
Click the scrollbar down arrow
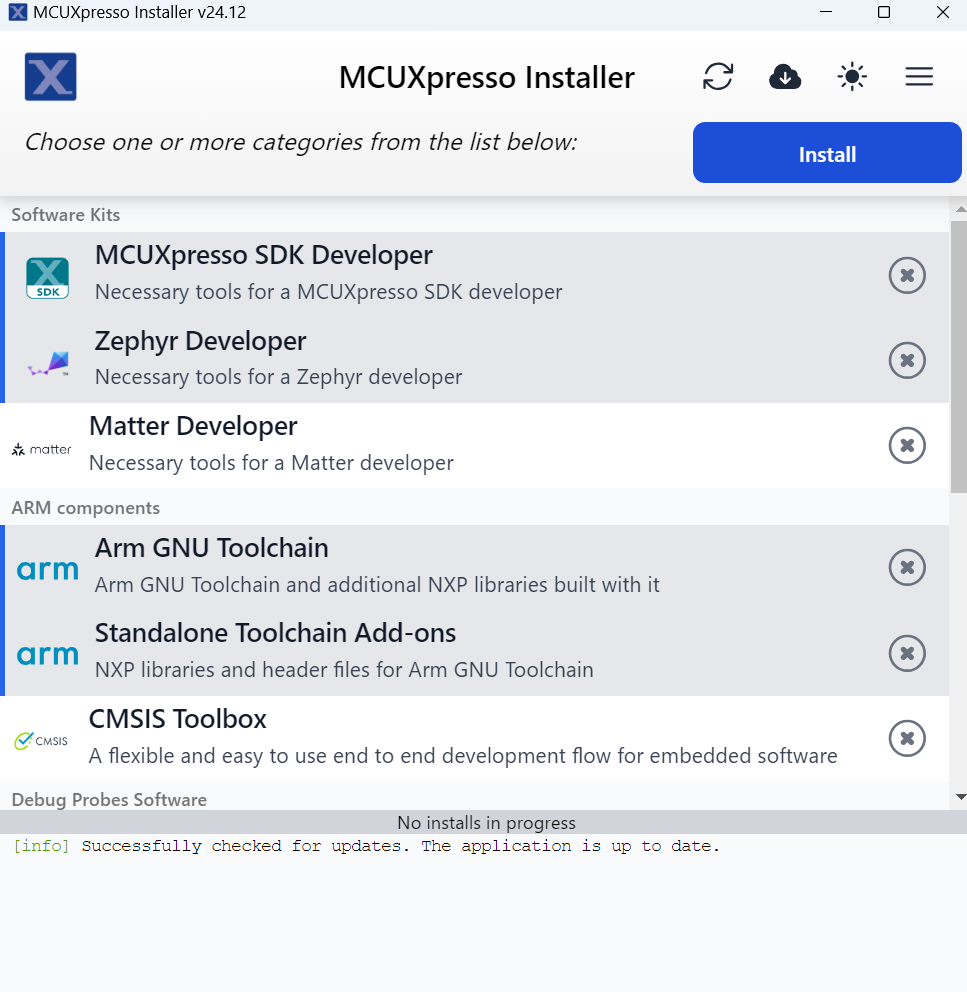coord(961,797)
